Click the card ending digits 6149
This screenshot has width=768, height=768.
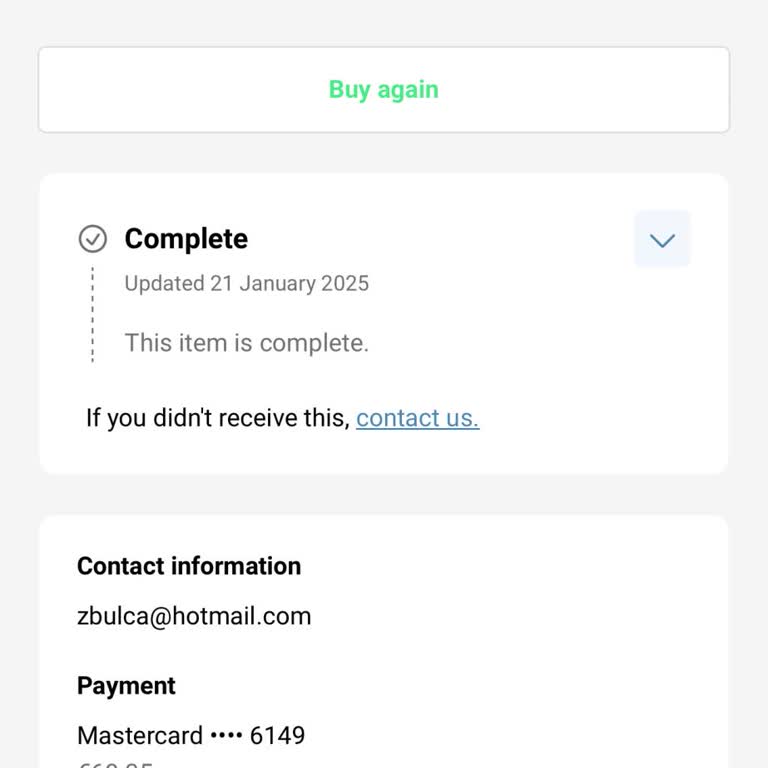[x=277, y=736]
